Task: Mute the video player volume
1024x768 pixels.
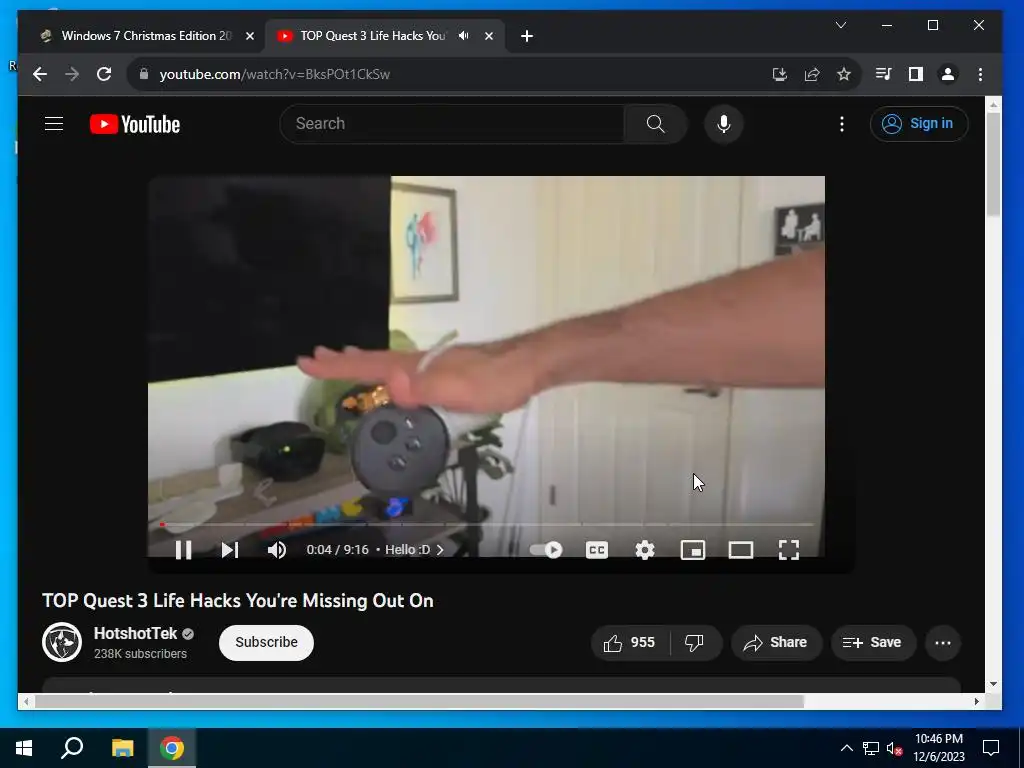Action: point(276,550)
